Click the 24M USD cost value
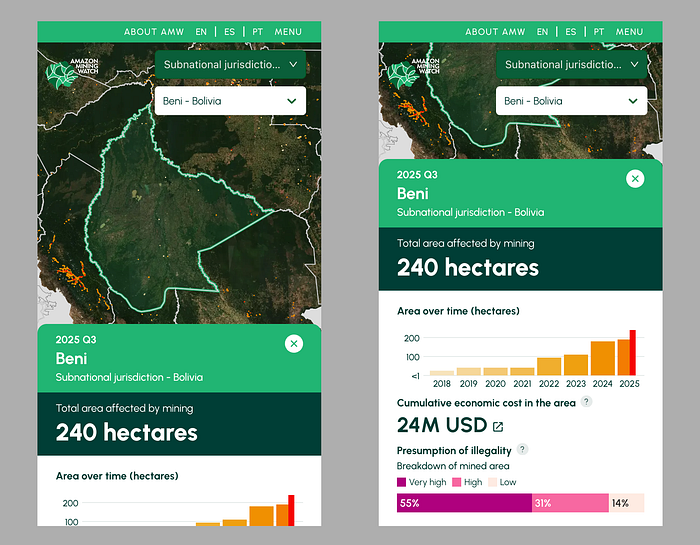 pos(442,425)
